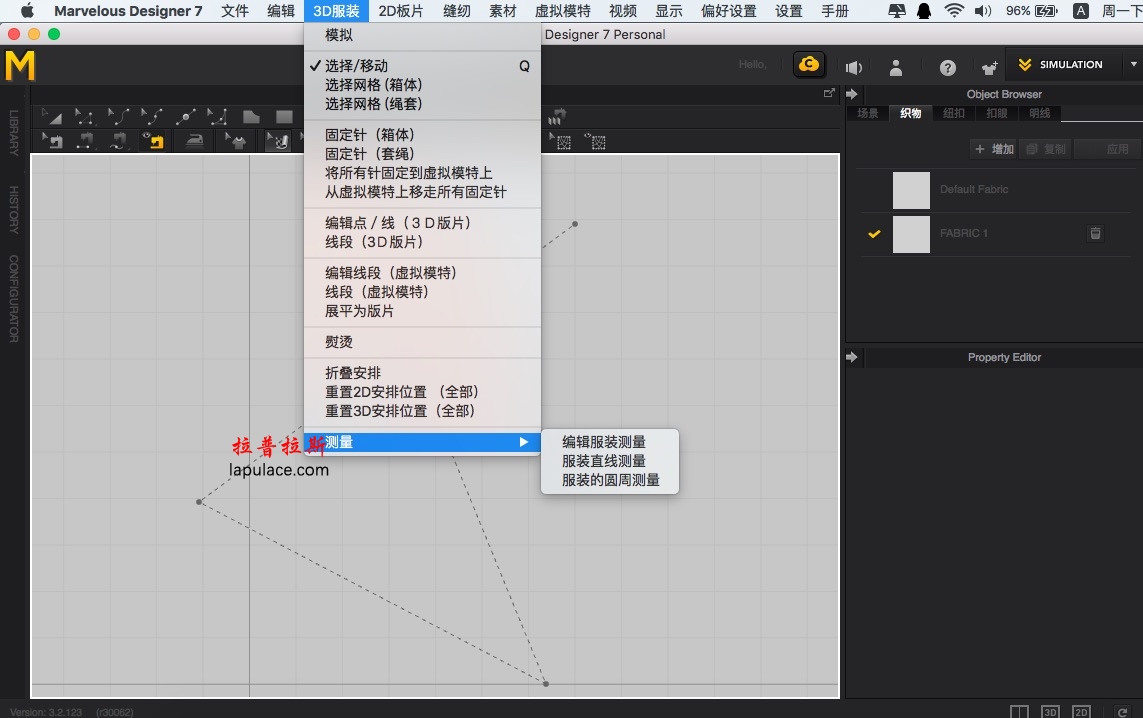Choose 服装直线测量 in the submenu

coord(609,461)
